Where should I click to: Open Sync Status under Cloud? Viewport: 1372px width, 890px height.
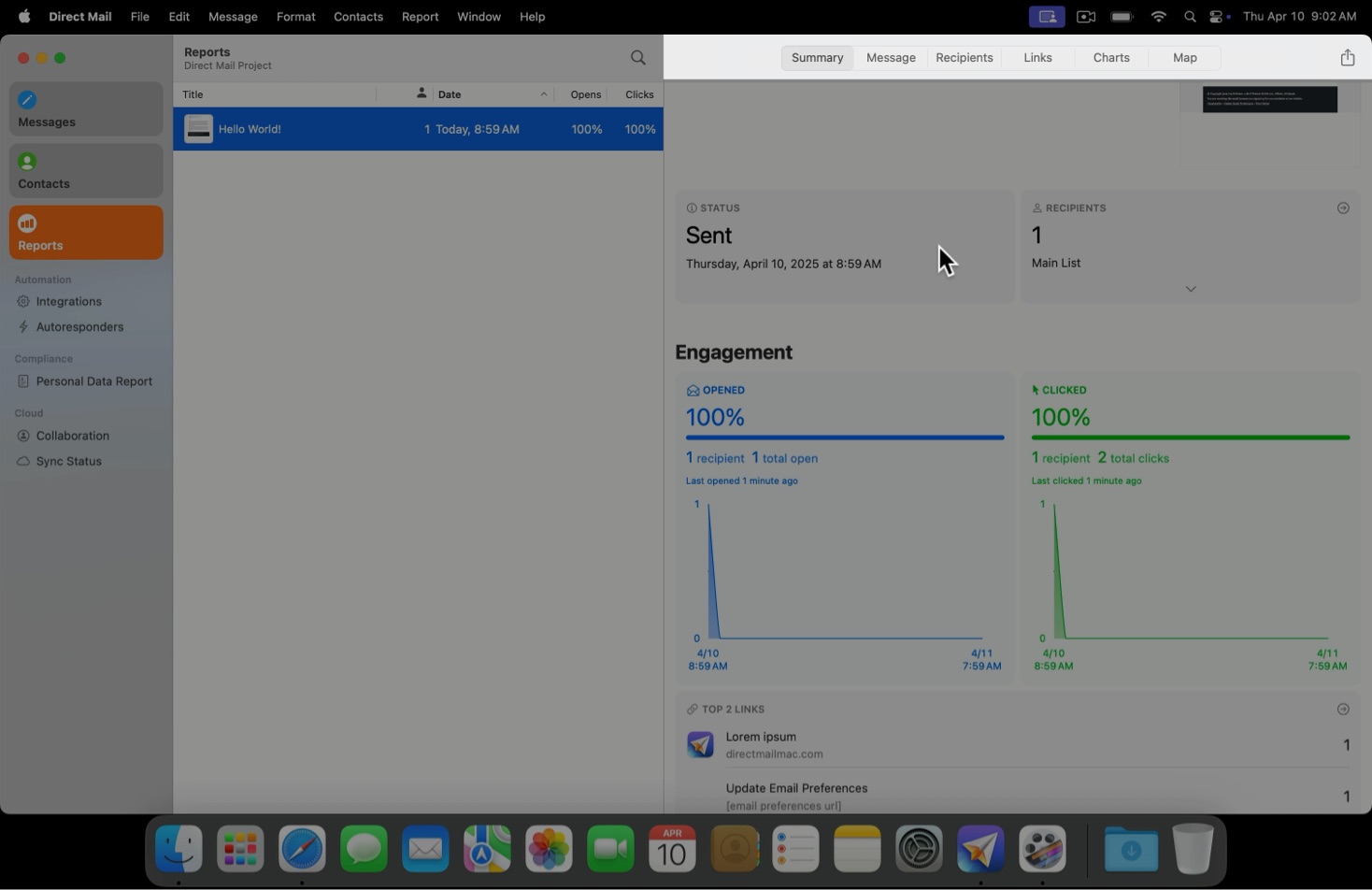pos(68,462)
